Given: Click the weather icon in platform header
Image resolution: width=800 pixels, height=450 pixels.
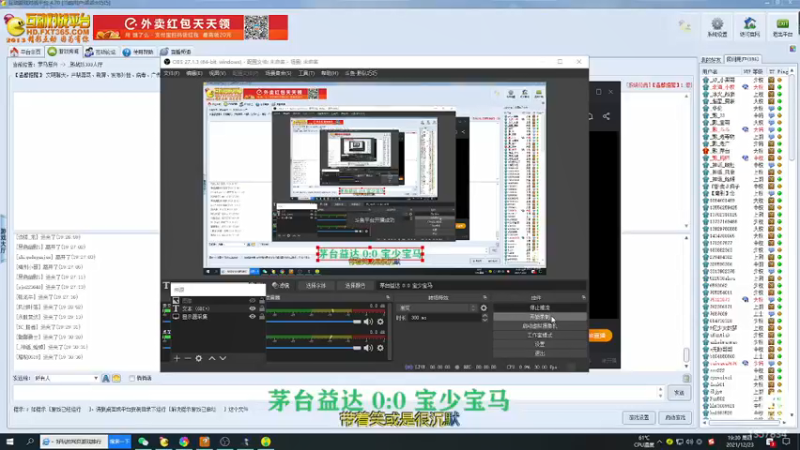Looking at the screenshot, I should [685, 26].
